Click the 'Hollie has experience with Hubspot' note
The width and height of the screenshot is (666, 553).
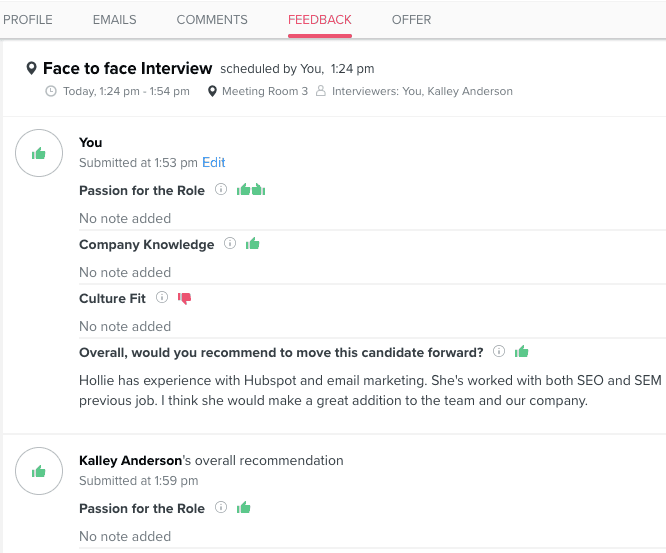pyautogui.click(x=370, y=390)
